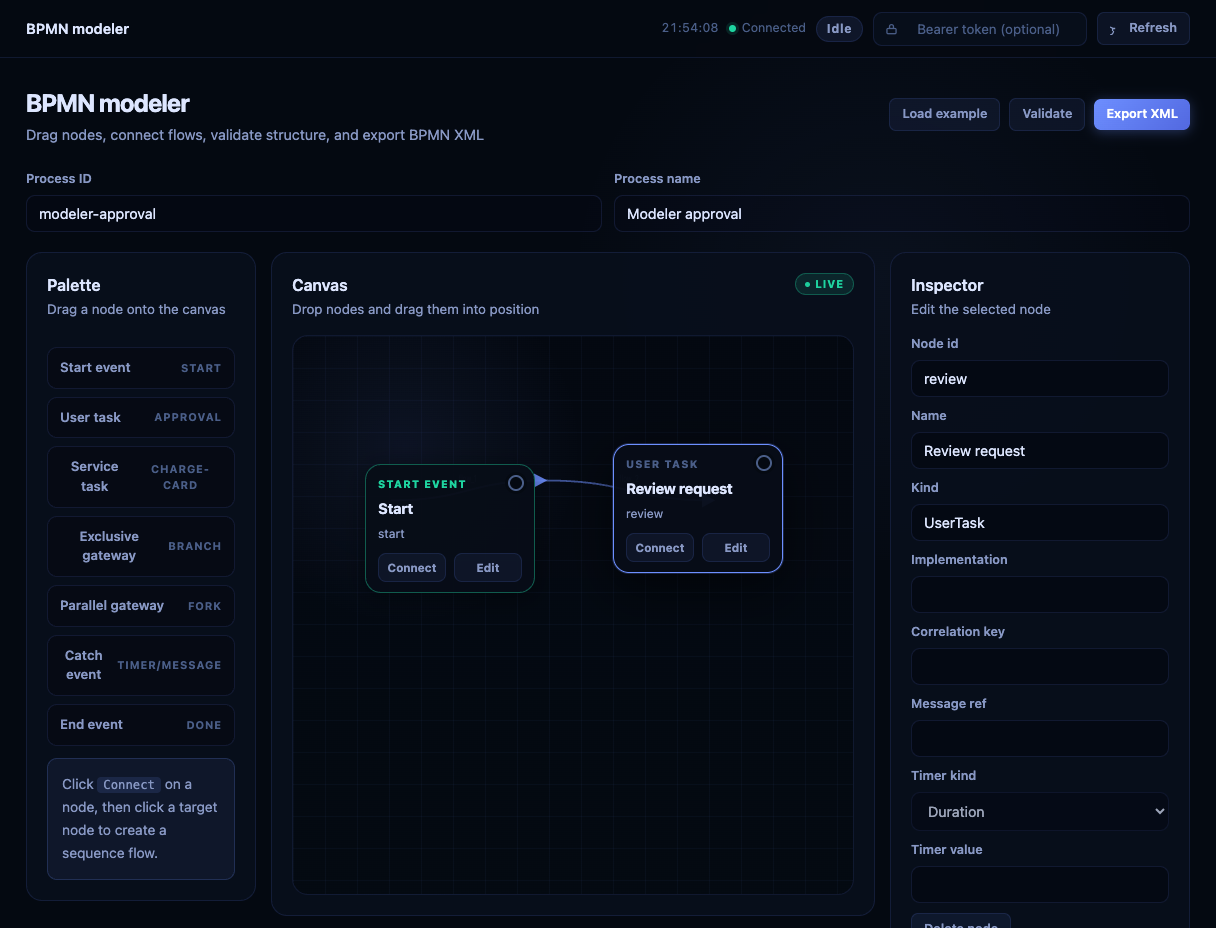This screenshot has height=928, width=1216.
Task: Load the example process
Action: [x=944, y=114]
